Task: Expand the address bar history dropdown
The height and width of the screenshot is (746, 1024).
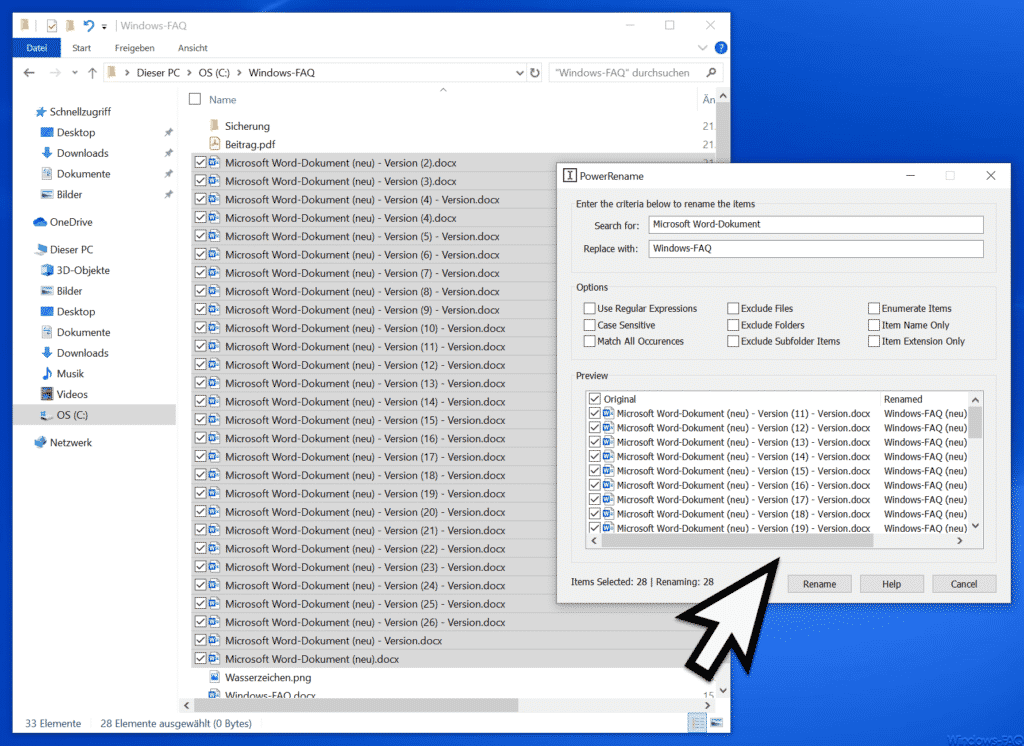Action: click(x=520, y=73)
